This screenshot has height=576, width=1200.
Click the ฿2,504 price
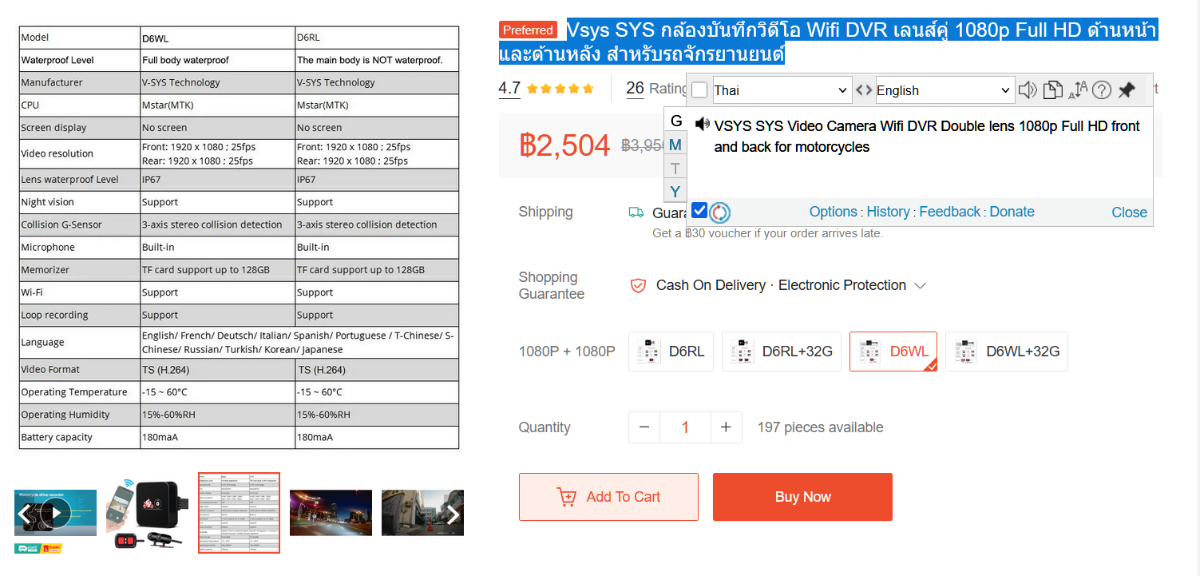564,145
